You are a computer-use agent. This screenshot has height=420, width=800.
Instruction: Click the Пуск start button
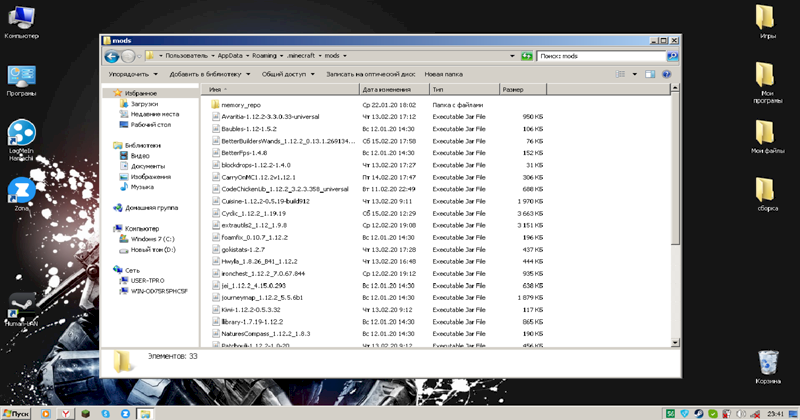click(x=18, y=412)
